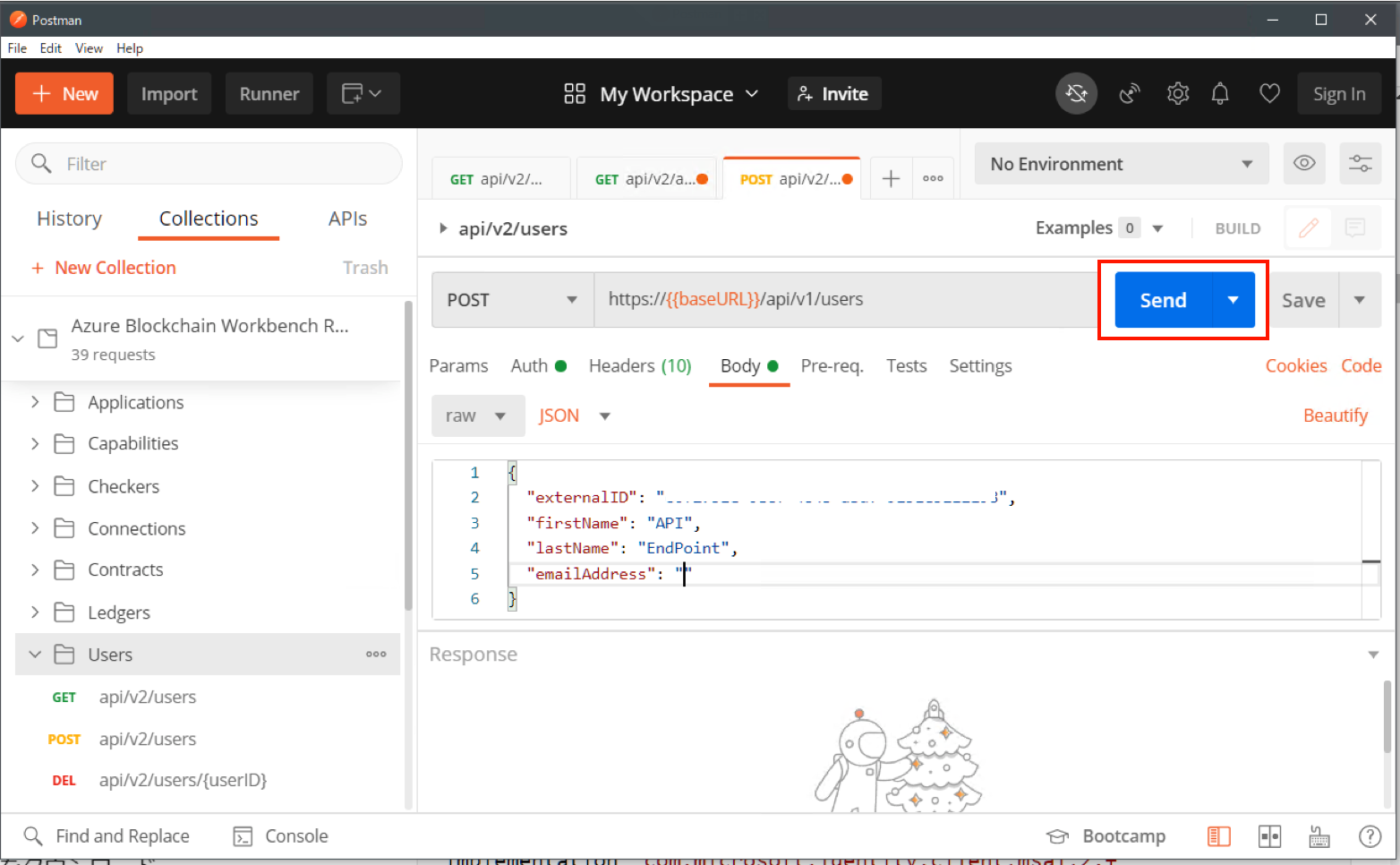Switch to the APIs tab
Image resolution: width=1400 pixels, height=865 pixels.
click(347, 218)
